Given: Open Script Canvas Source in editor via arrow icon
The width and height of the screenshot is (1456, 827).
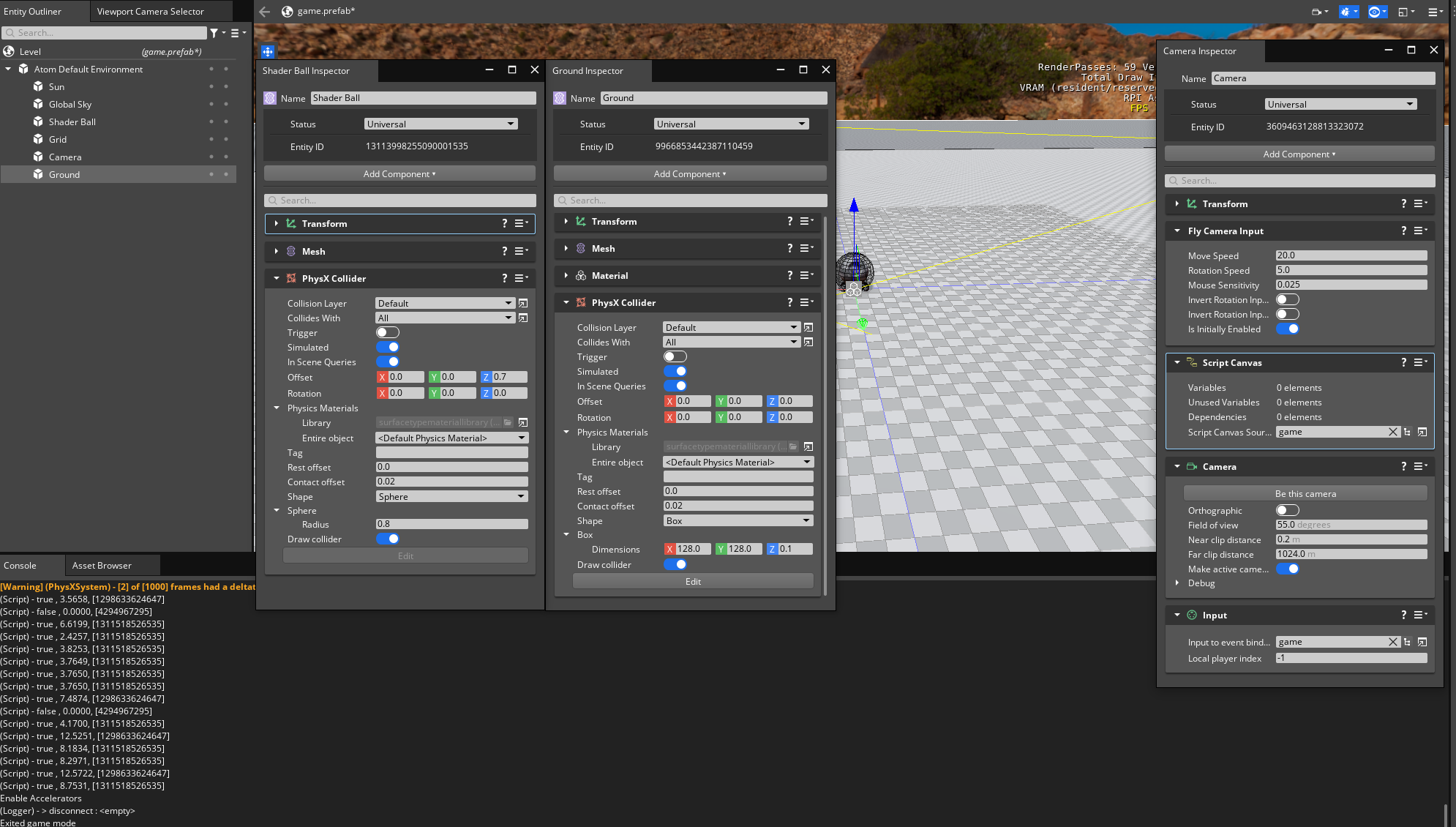Looking at the screenshot, I should click(1422, 432).
